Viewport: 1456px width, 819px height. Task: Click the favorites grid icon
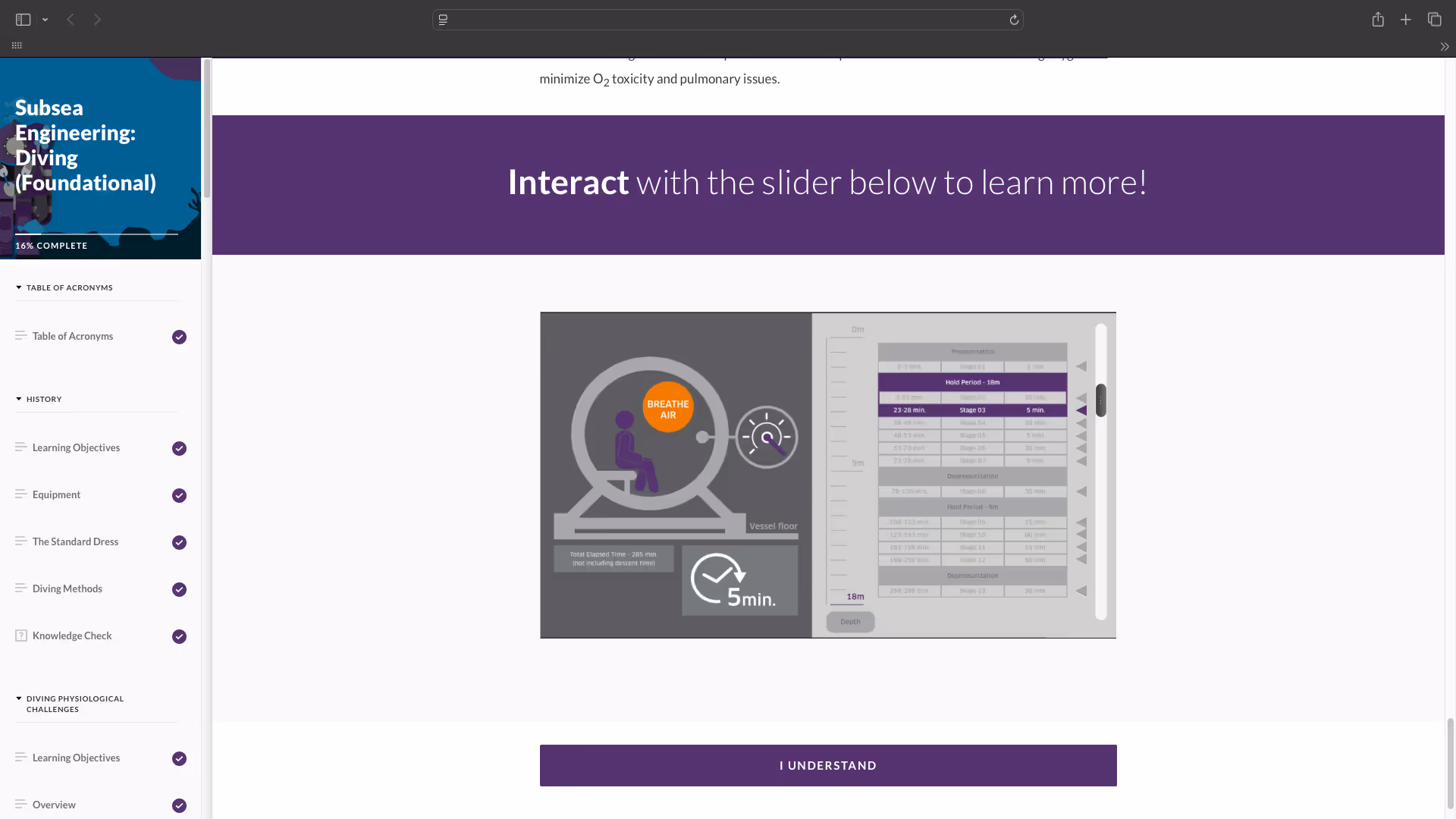point(17,45)
